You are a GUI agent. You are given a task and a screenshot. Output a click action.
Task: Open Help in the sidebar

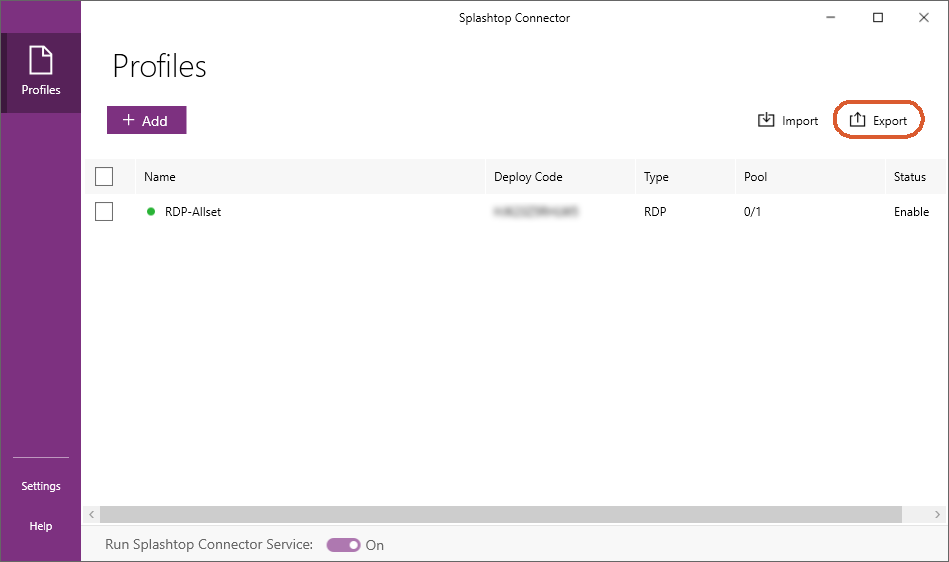pyautogui.click(x=41, y=526)
